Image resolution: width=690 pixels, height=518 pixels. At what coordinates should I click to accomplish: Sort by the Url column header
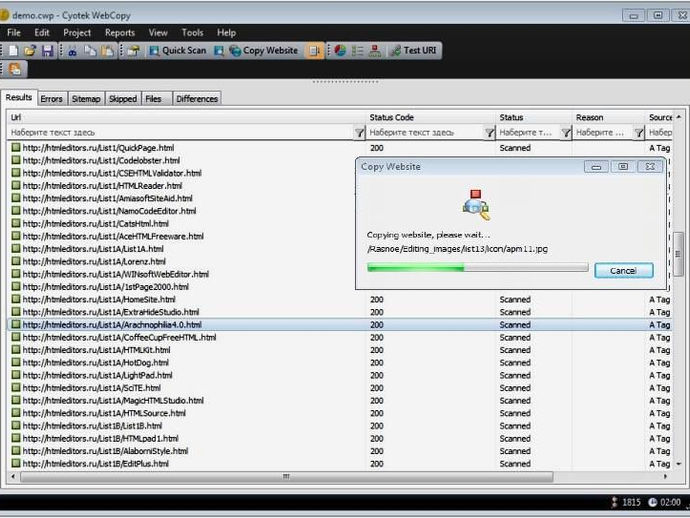(x=187, y=118)
